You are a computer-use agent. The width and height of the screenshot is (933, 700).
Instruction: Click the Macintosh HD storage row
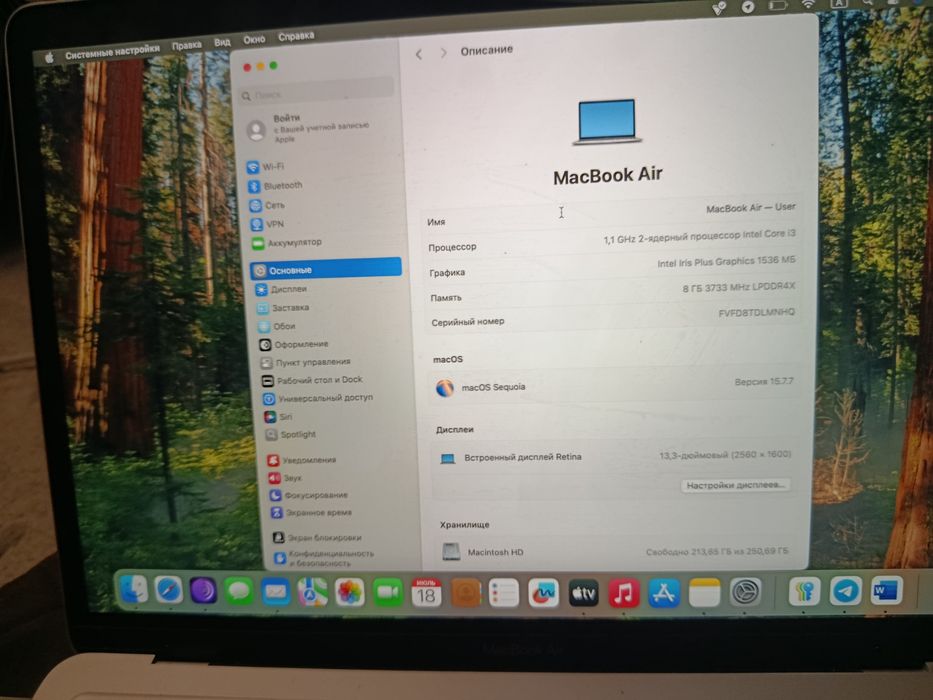pyautogui.click(x=616, y=552)
